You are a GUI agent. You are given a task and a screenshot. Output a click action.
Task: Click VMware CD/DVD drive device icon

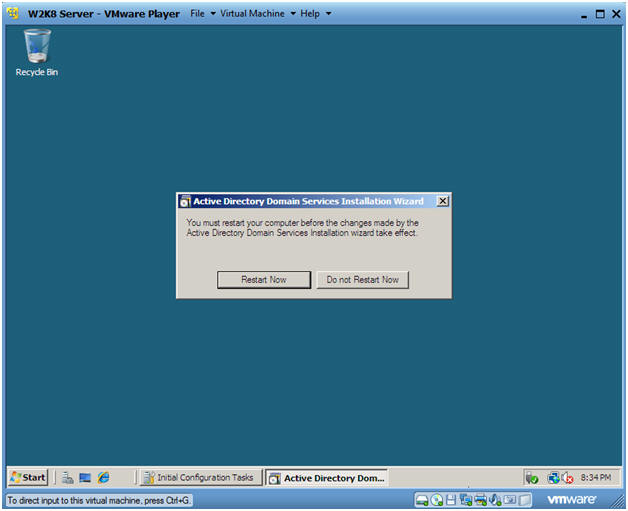click(x=437, y=500)
